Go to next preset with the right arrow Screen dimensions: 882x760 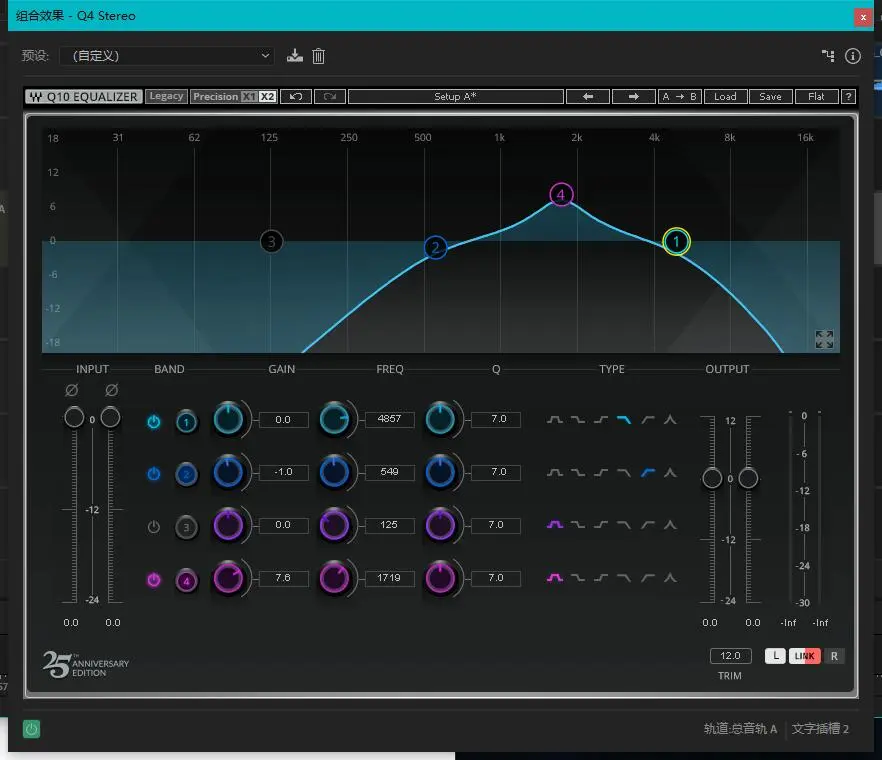tap(633, 97)
